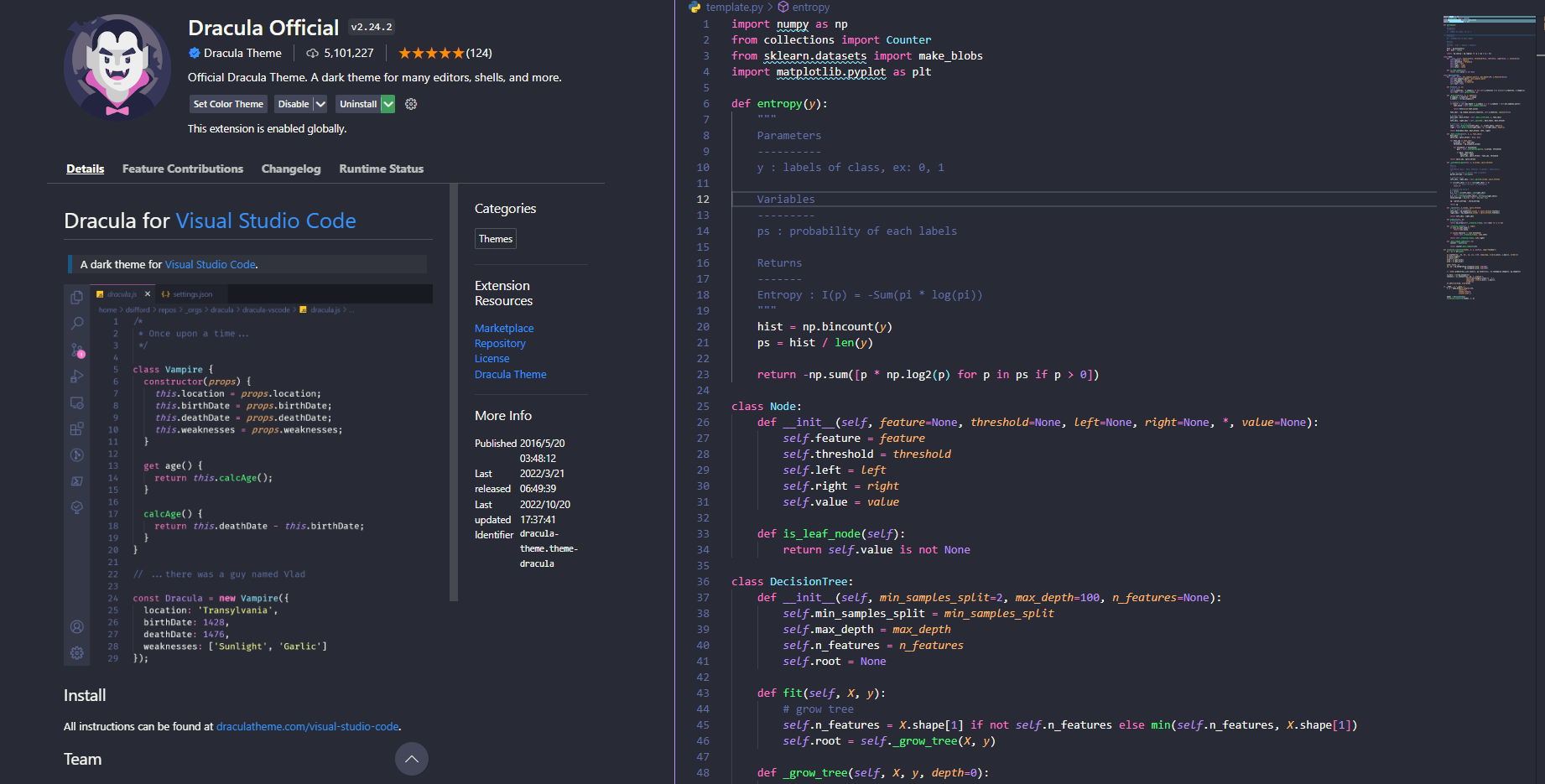This screenshot has width=1545, height=784.
Task: Expand the Disable dropdown arrow
Action: coord(320,104)
